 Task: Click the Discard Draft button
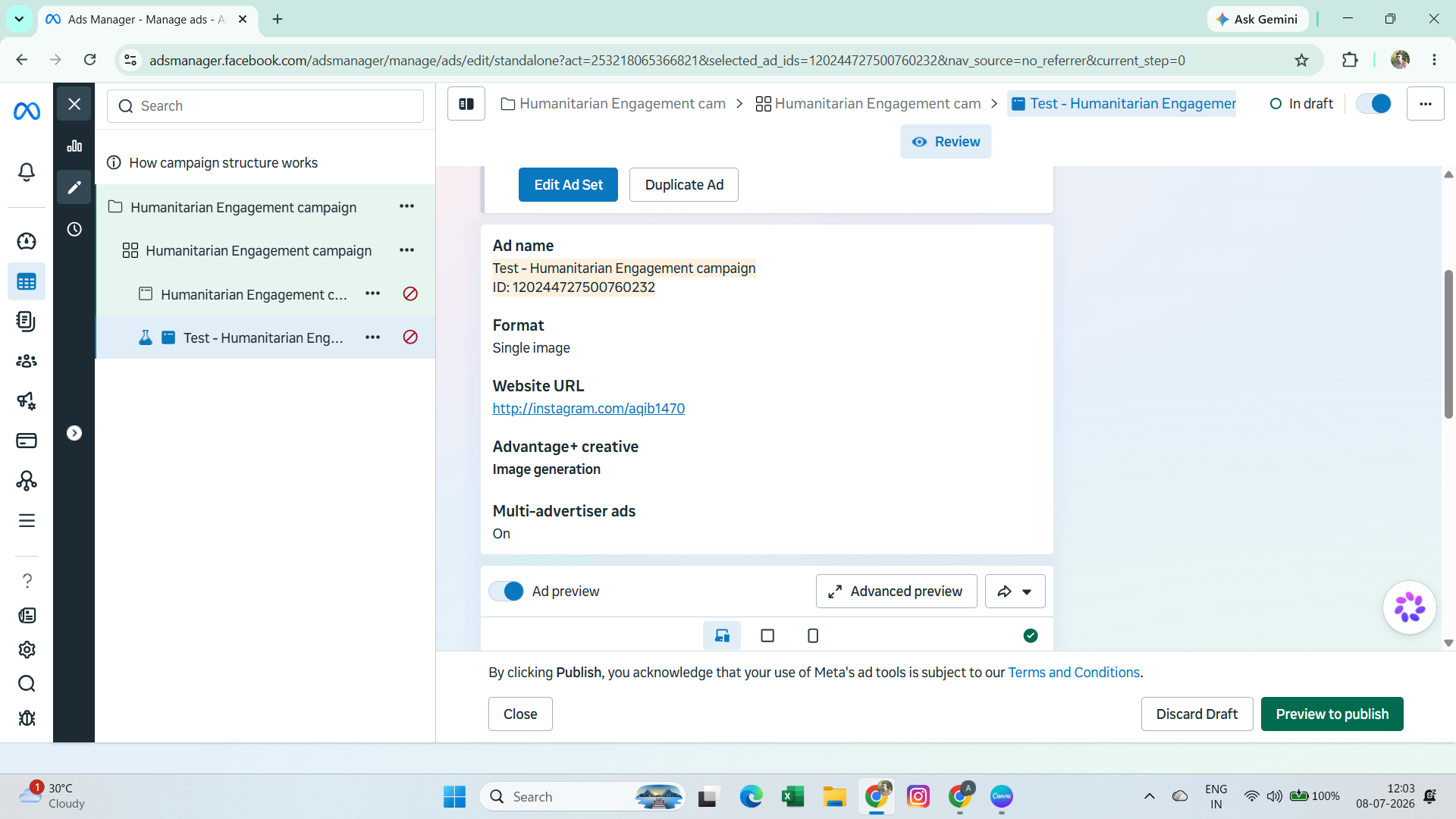click(x=1197, y=714)
